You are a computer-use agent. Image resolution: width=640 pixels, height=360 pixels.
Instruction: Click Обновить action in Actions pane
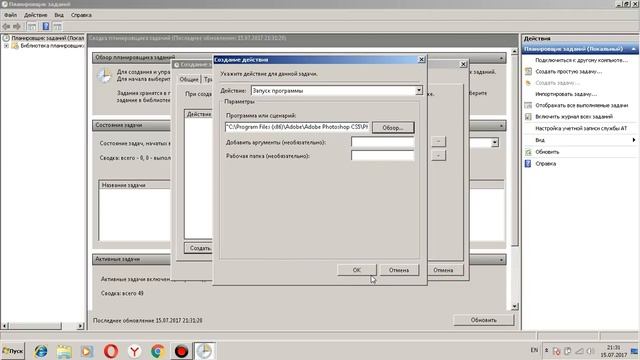click(547, 152)
